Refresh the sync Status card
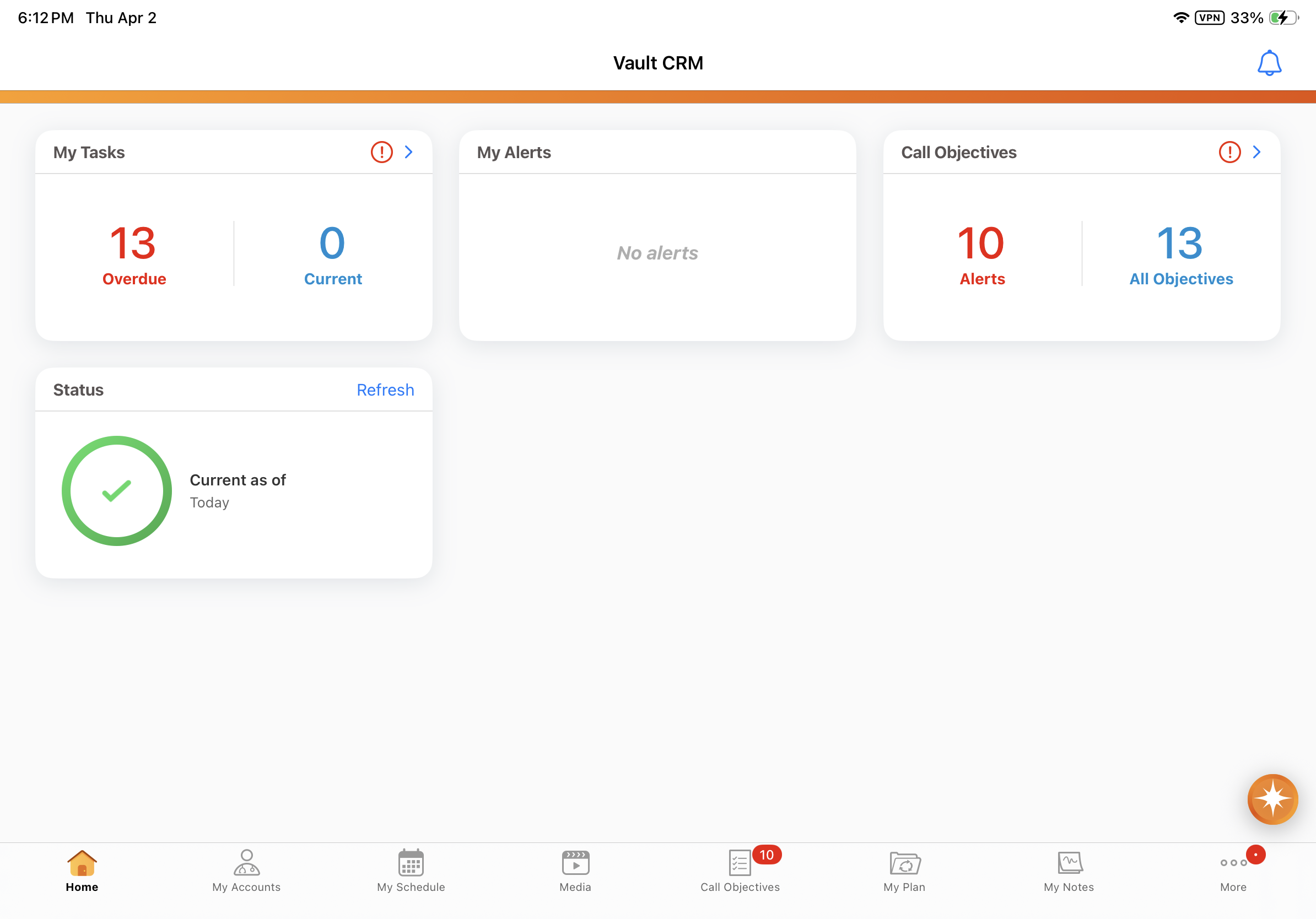Image resolution: width=1316 pixels, height=919 pixels. 385,390
